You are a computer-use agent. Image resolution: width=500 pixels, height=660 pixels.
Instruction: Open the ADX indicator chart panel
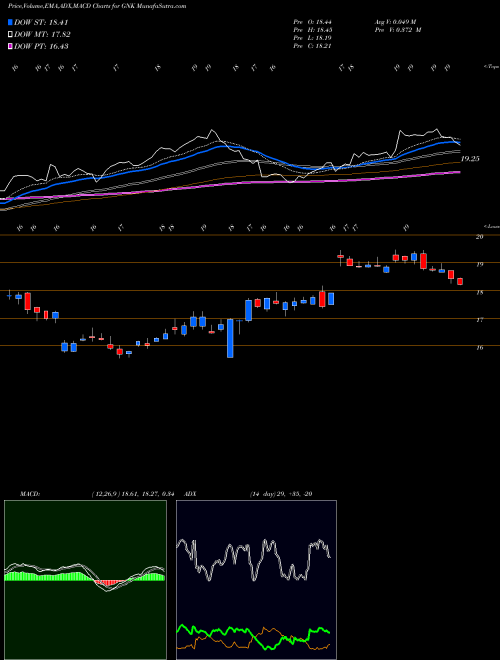256,580
